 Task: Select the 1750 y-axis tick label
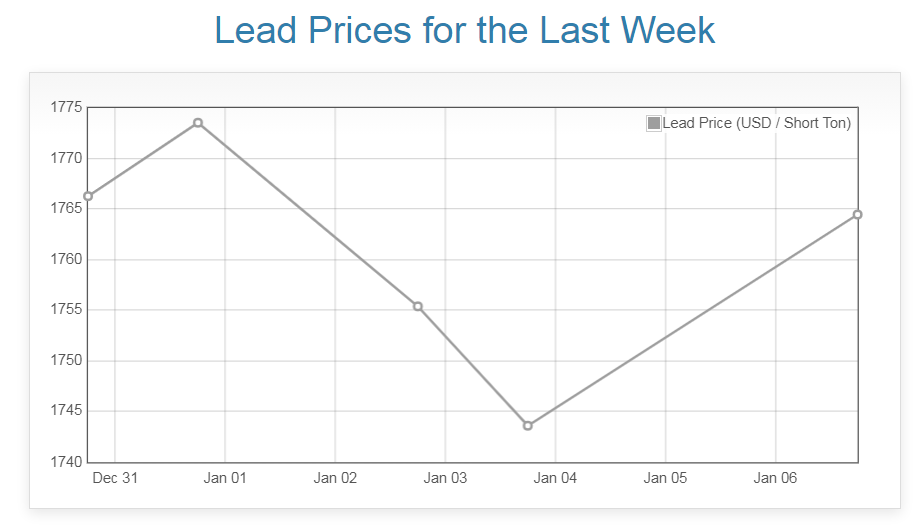(65, 360)
